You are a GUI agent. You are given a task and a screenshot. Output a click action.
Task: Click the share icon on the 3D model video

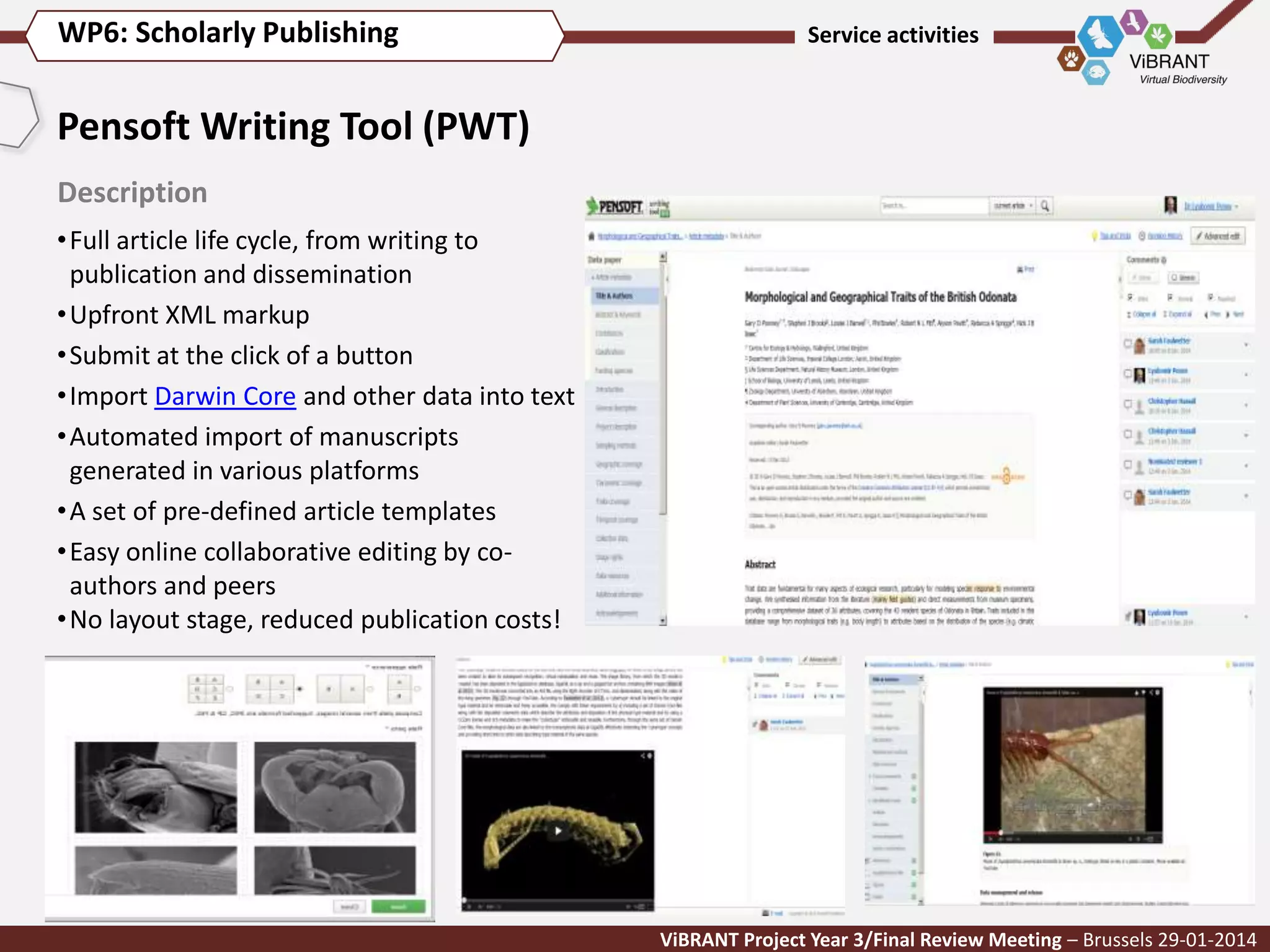click(643, 756)
